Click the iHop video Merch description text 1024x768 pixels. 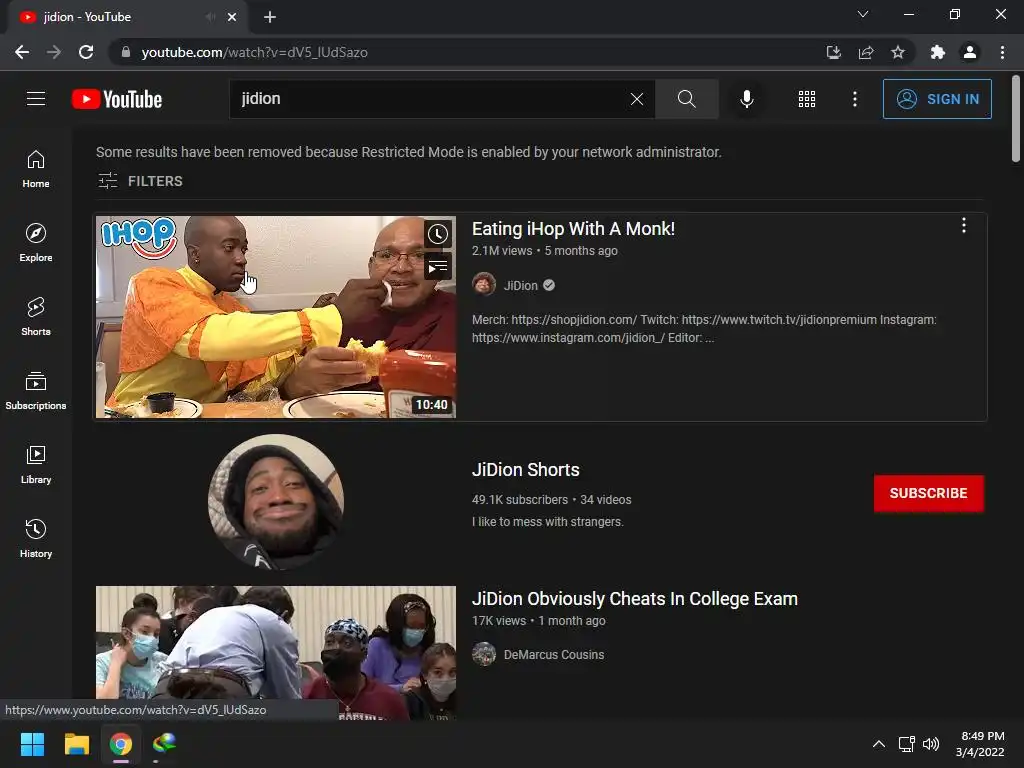point(704,328)
